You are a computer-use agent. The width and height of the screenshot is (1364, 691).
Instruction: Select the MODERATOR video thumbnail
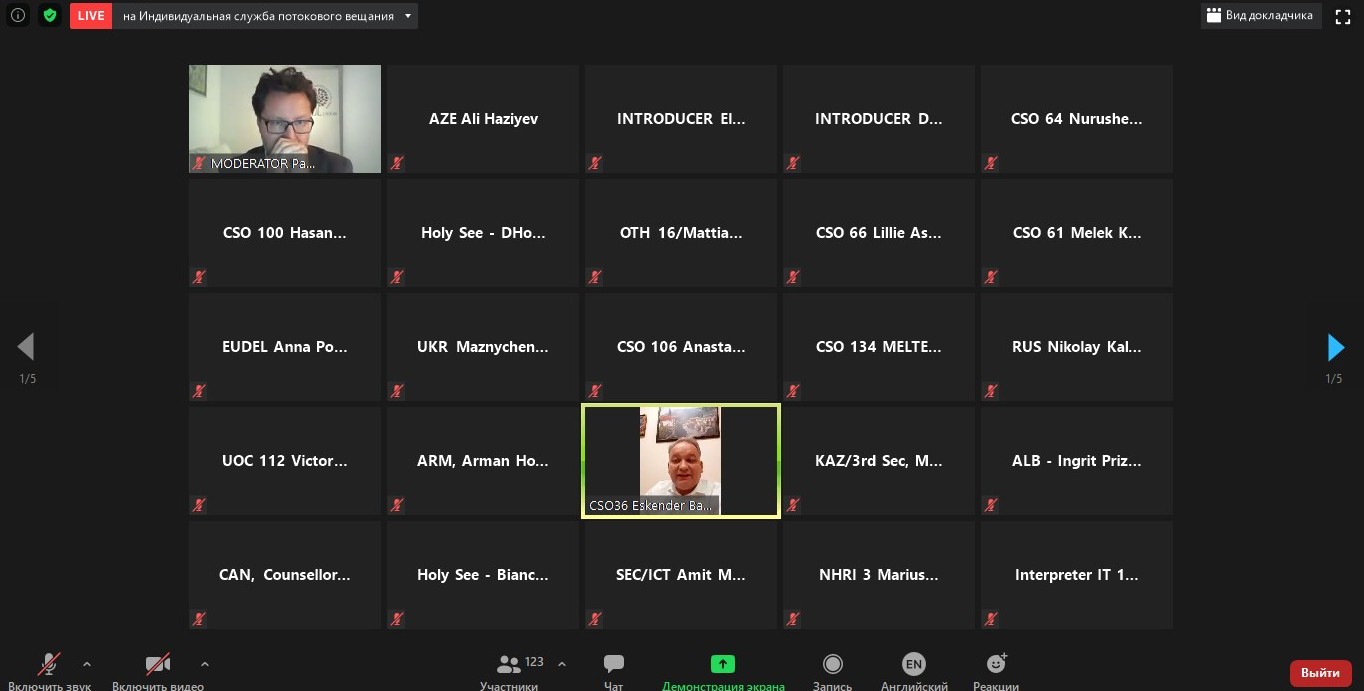pyautogui.click(x=285, y=119)
